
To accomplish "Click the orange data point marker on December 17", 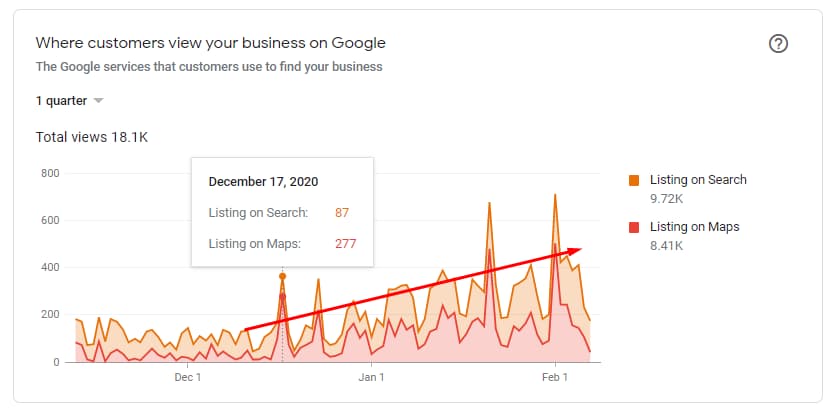I will pyautogui.click(x=282, y=276).
